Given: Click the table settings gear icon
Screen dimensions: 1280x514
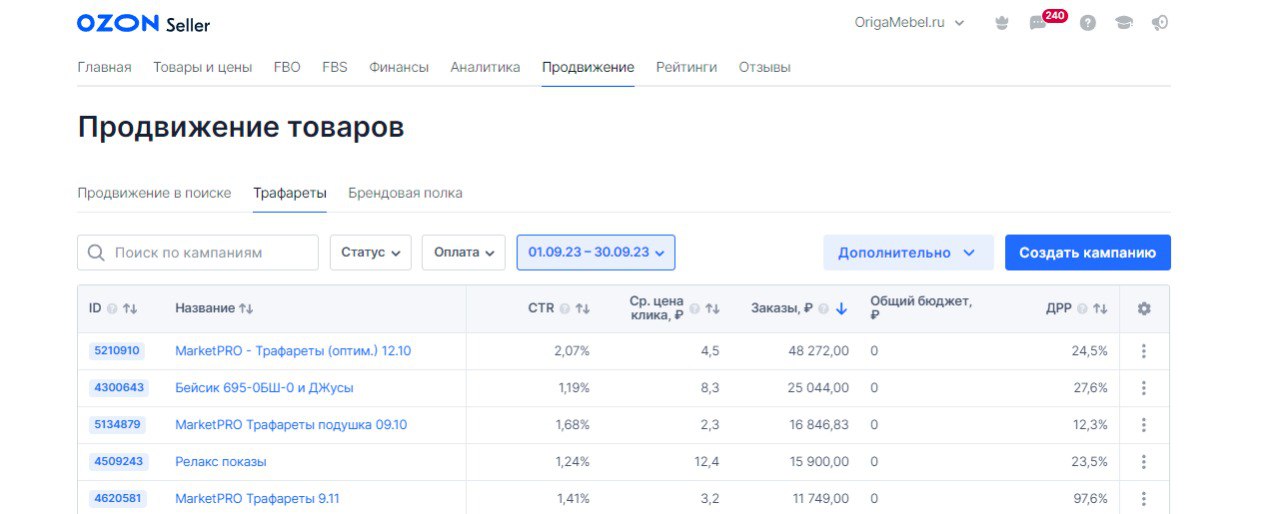Looking at the screenshot, I should pos(1144,309).
